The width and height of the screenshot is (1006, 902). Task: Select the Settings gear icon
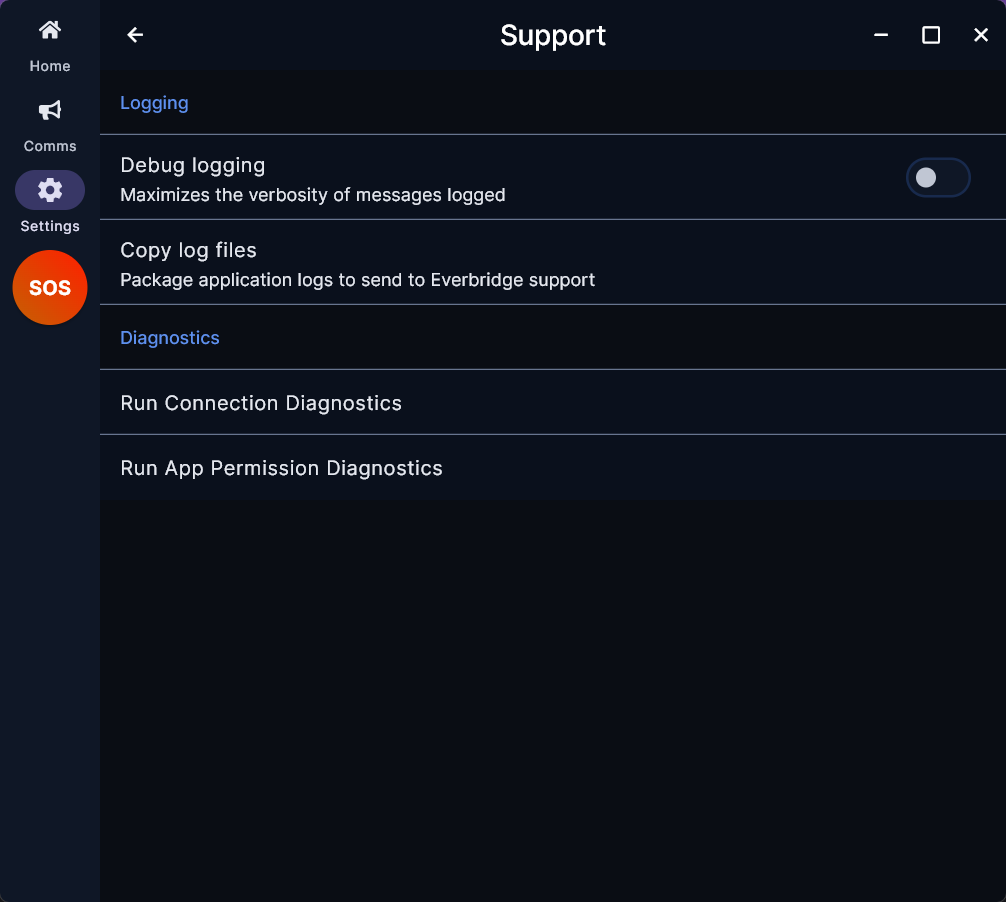pyautogui.click(x=49, y=190)
